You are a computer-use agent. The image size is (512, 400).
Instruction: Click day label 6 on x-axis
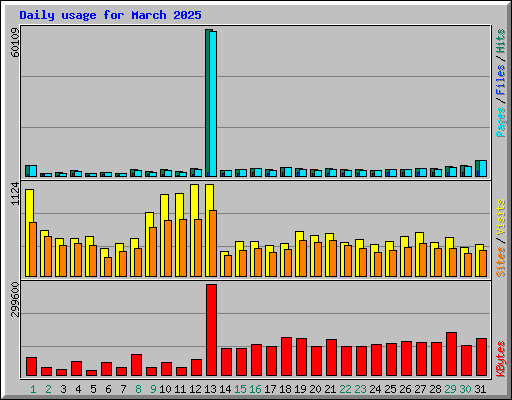point(108,389)
